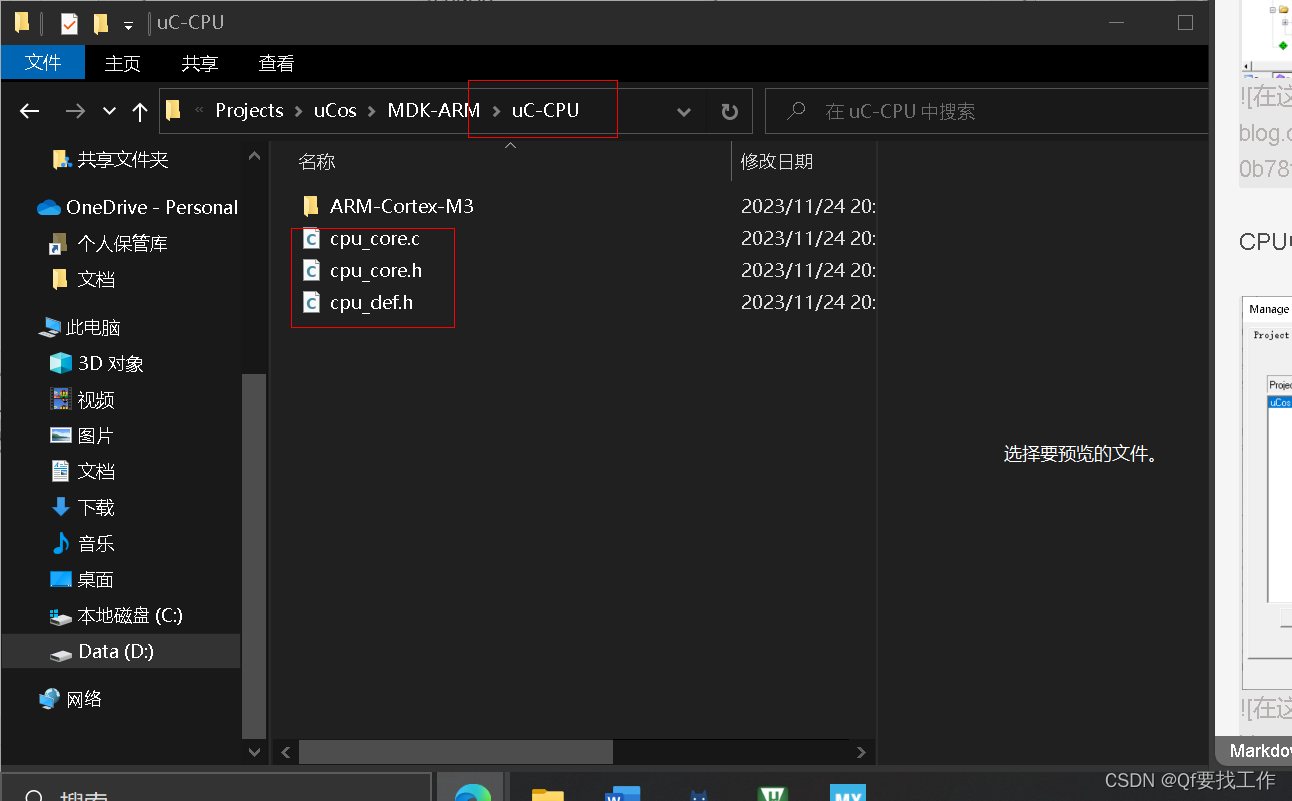Open 下载 in the navigation pane
The image size is (1292, 801).
[96, 507]
